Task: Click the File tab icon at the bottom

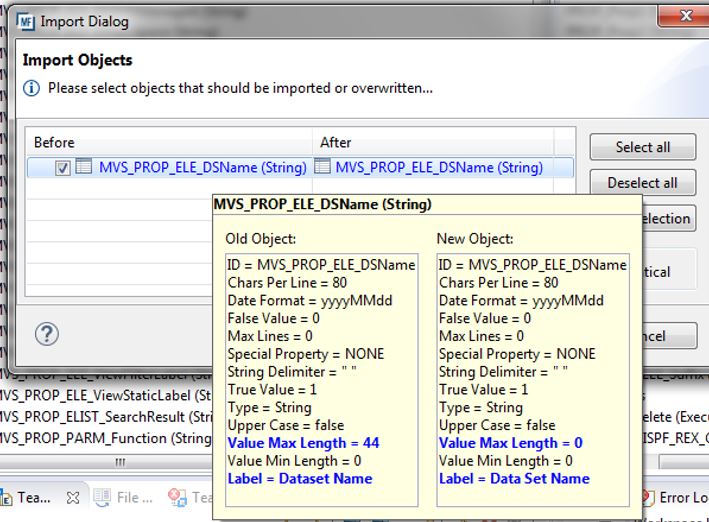Action: point(102,497)
